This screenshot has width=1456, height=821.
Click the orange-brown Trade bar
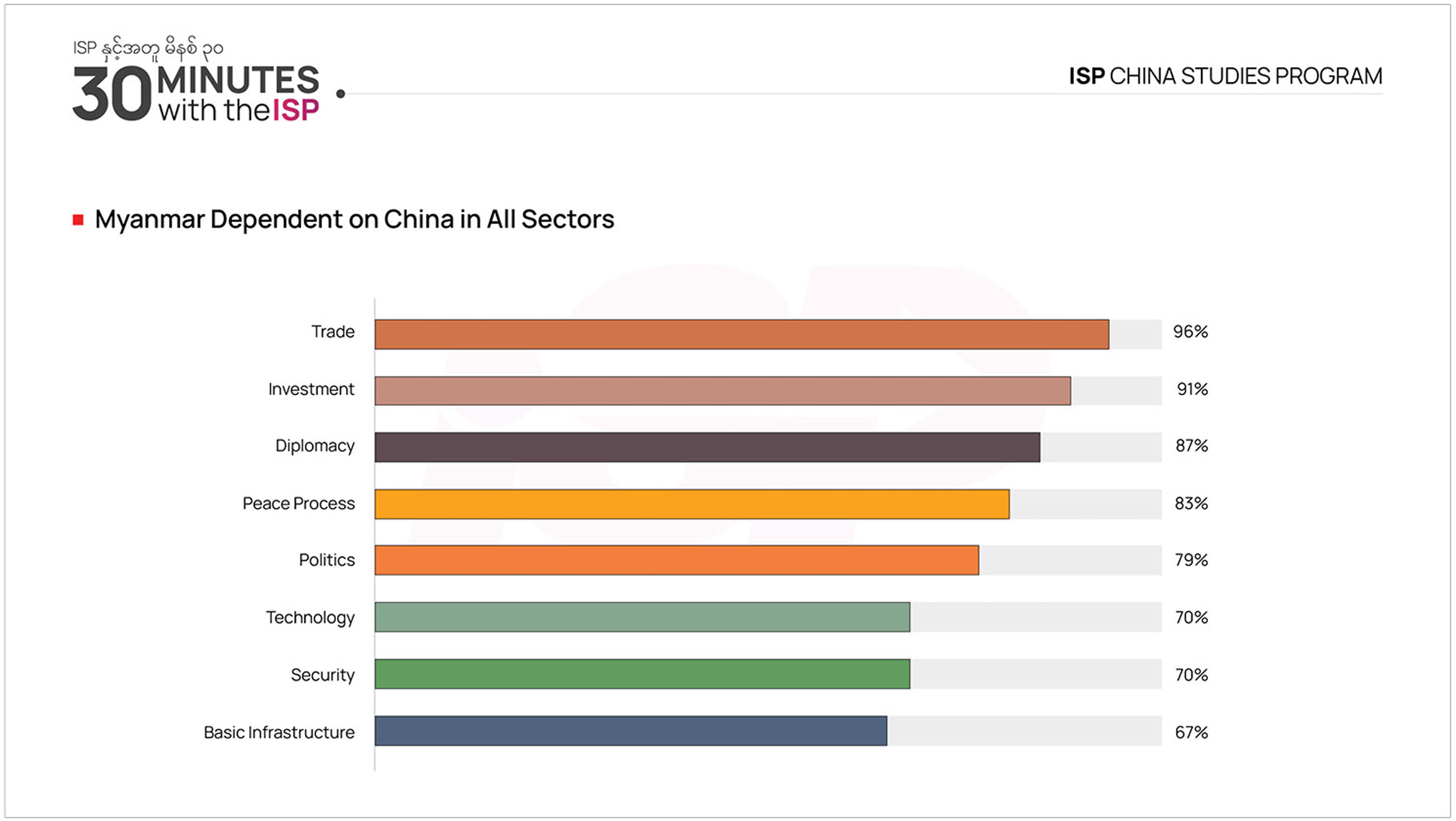[x=741, y=334]
